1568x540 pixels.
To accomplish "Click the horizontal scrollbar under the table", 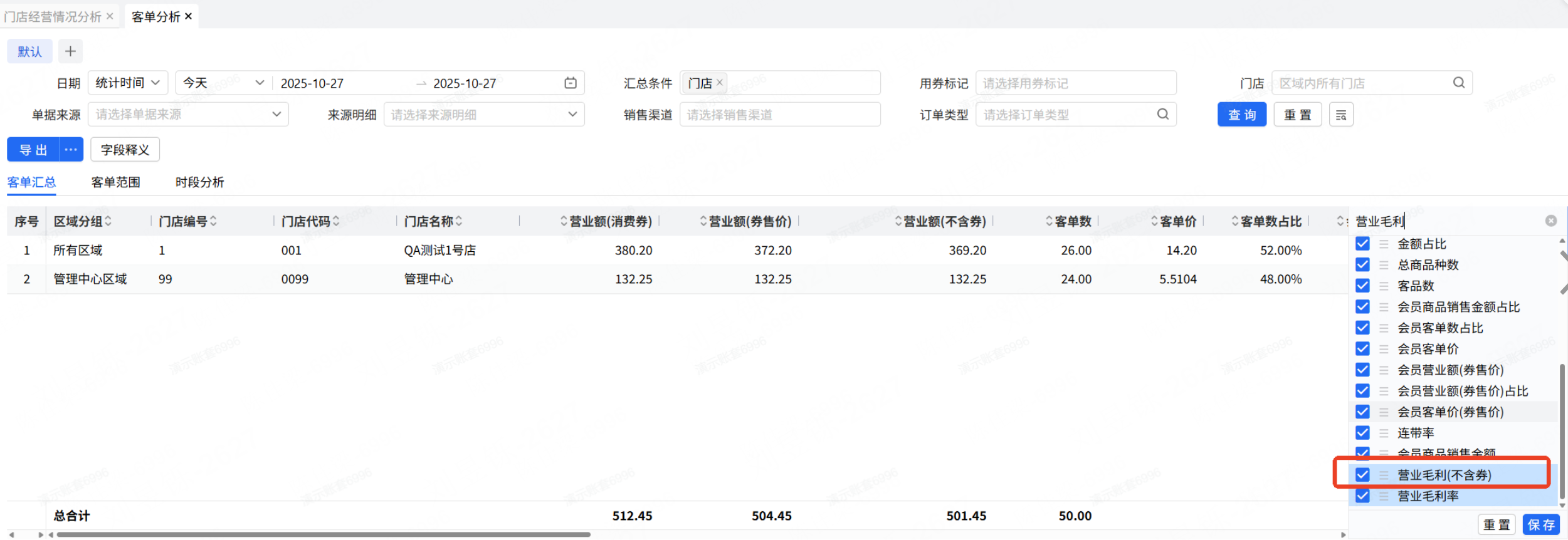I will pos(324,534).
